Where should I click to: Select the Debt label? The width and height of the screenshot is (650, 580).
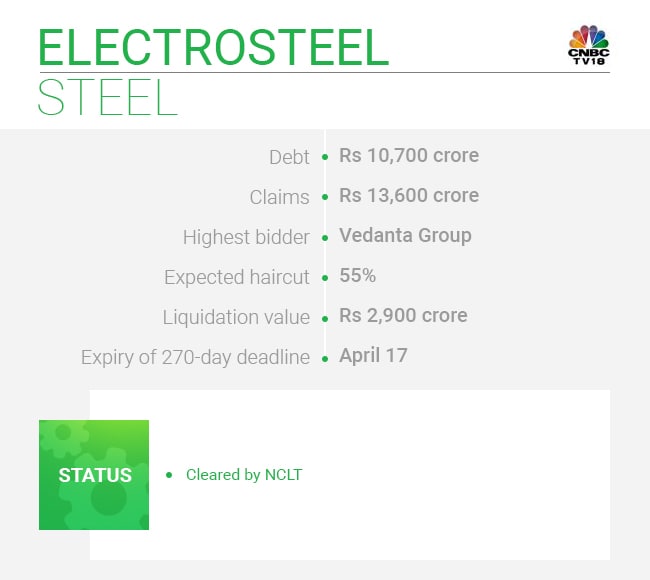tap(289, 157)
